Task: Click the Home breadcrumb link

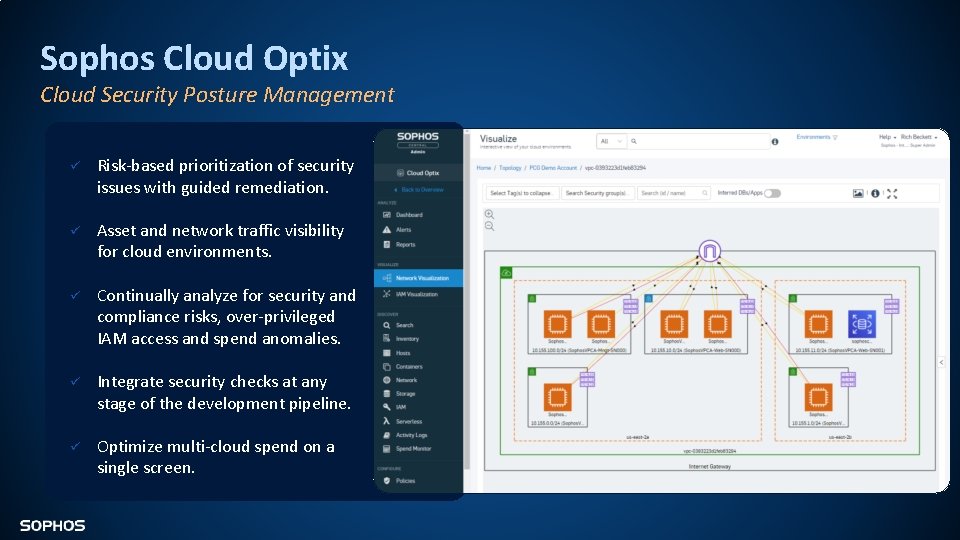Action: point(484,168)
